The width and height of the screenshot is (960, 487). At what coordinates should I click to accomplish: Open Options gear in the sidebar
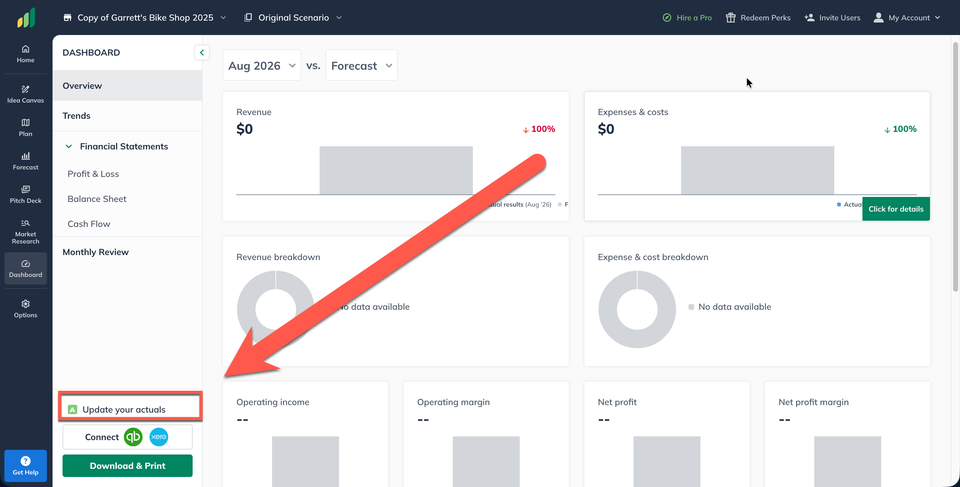[x=25, y=309]
